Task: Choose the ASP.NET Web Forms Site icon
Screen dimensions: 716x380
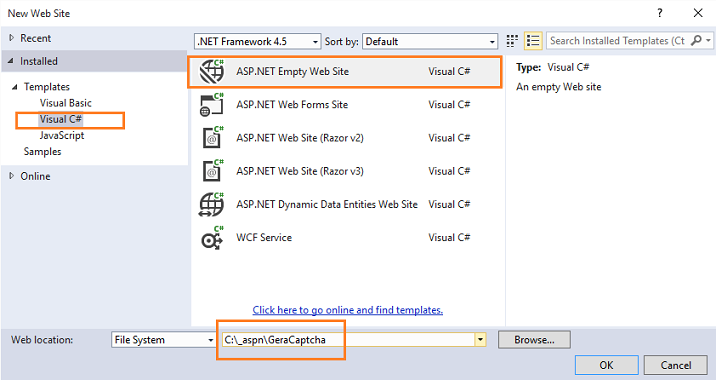Action: 212,105
